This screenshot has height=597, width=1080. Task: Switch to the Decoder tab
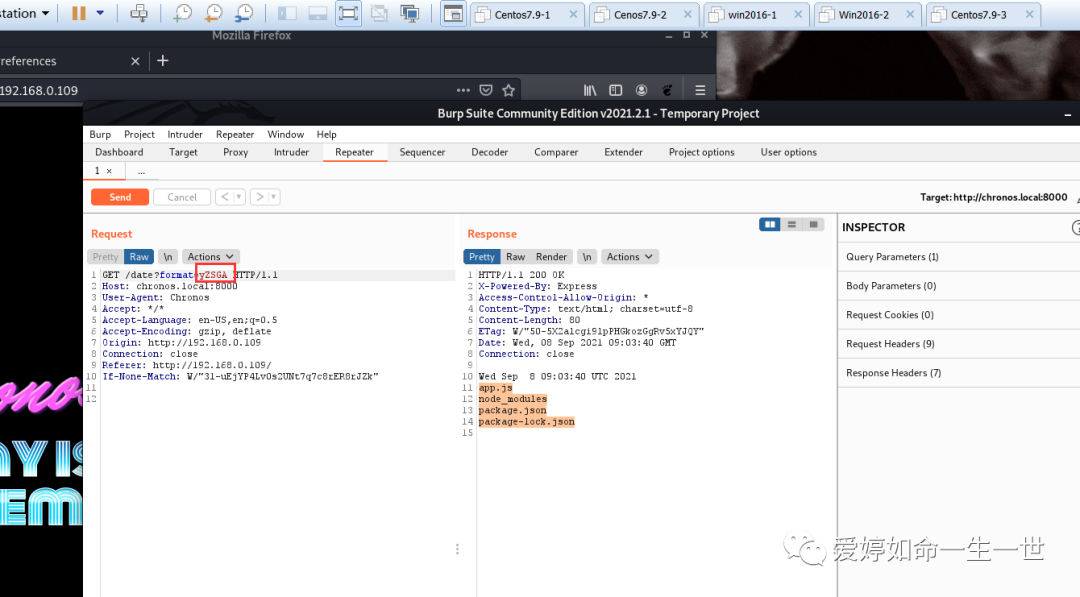(x=490, y=152)
